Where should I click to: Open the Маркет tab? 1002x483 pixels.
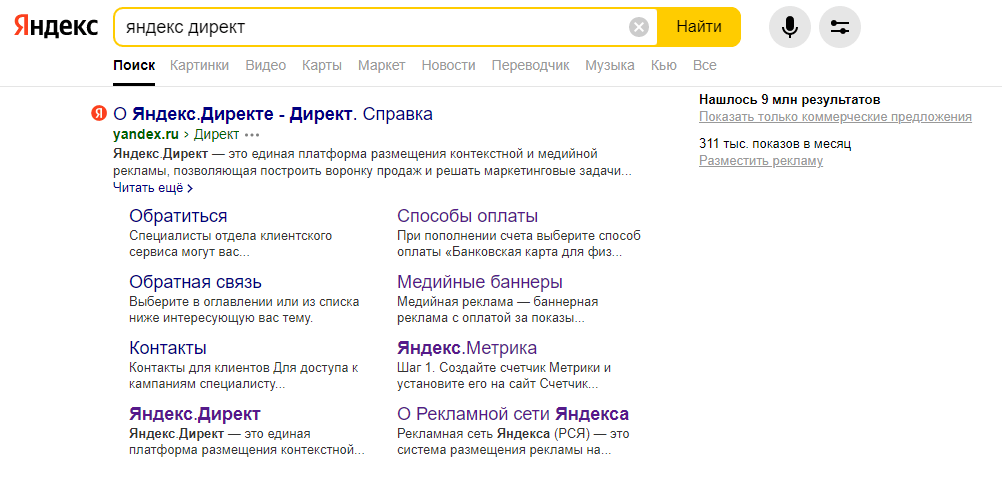pos(382,65)
